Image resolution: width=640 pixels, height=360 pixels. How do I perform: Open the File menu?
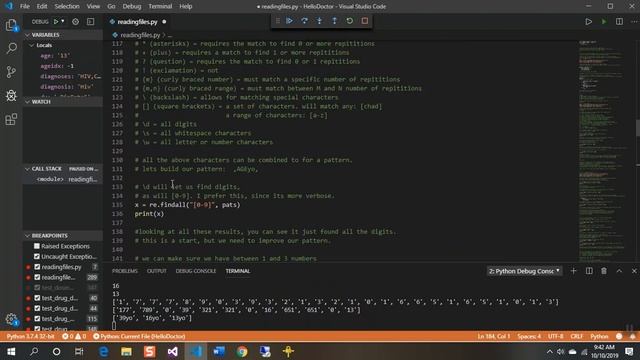[24, 6]
